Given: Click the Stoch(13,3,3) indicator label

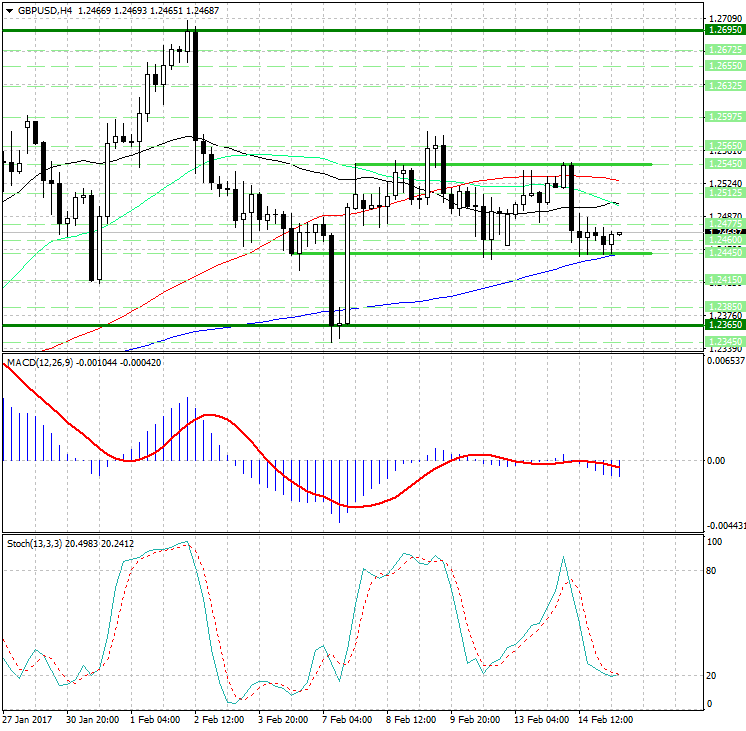Looking at the screenshot, I should point(35,543).
